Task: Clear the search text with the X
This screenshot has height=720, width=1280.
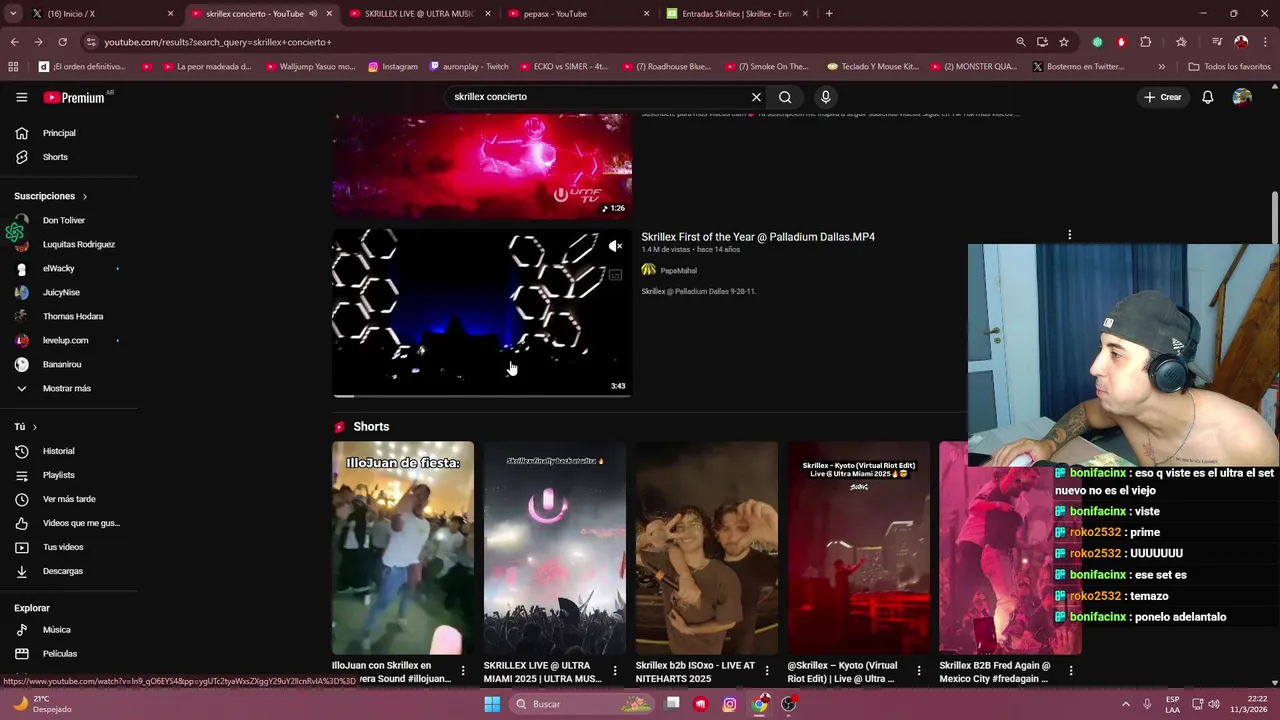Action: (x=756, y=97)
